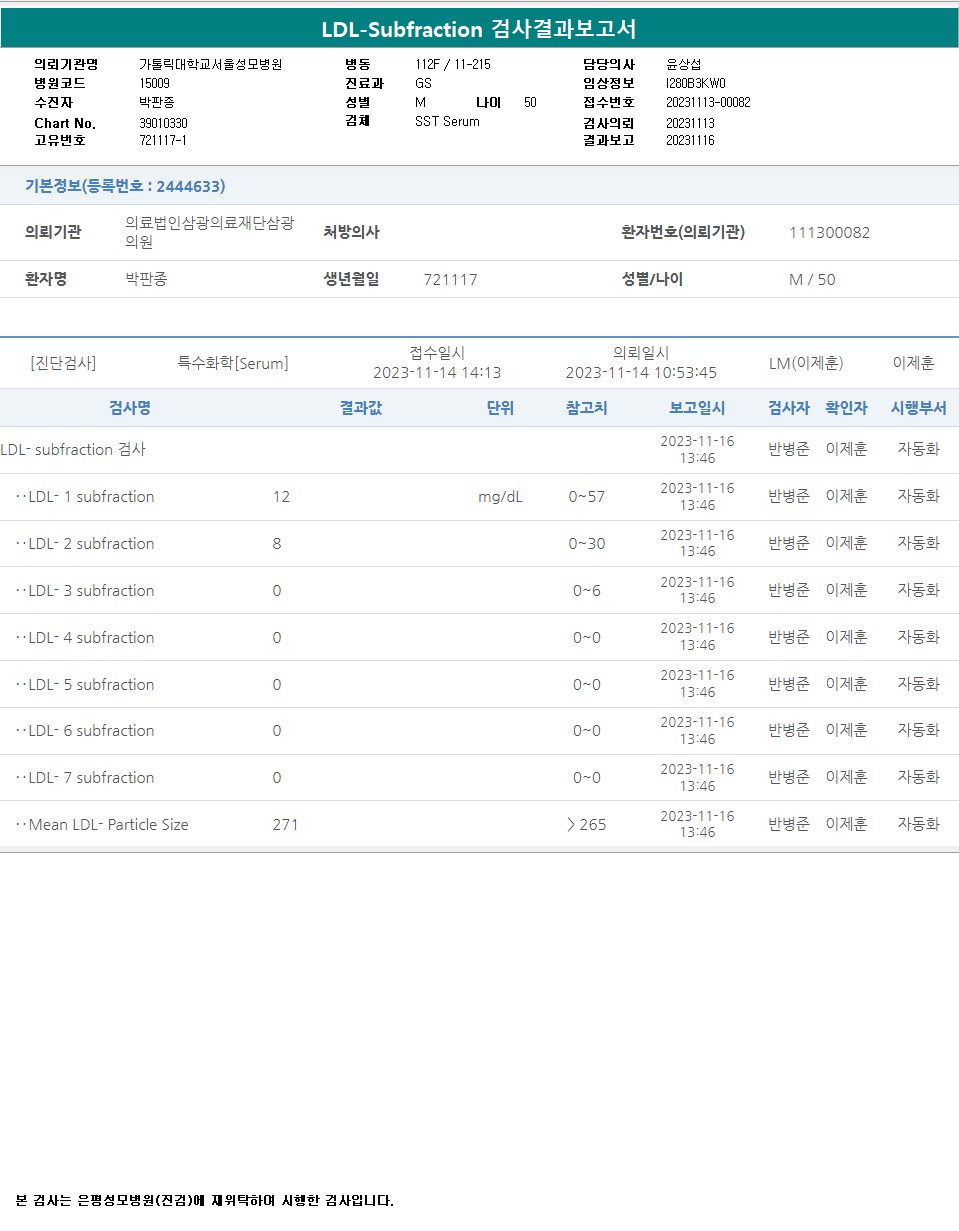Click the mg/dL unit cell

click(500, 497)
